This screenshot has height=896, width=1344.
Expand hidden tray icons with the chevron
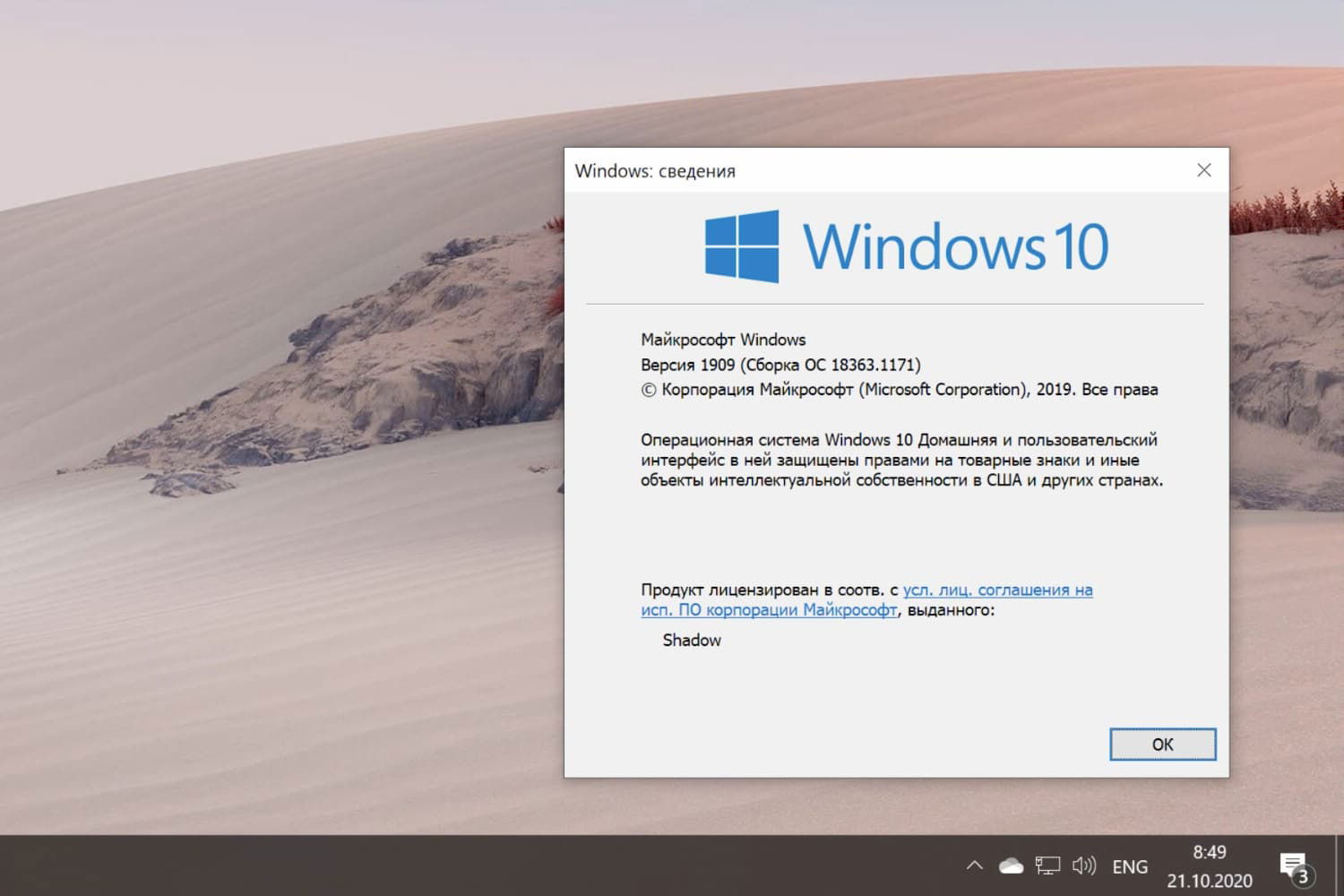[x=974, y=866]
